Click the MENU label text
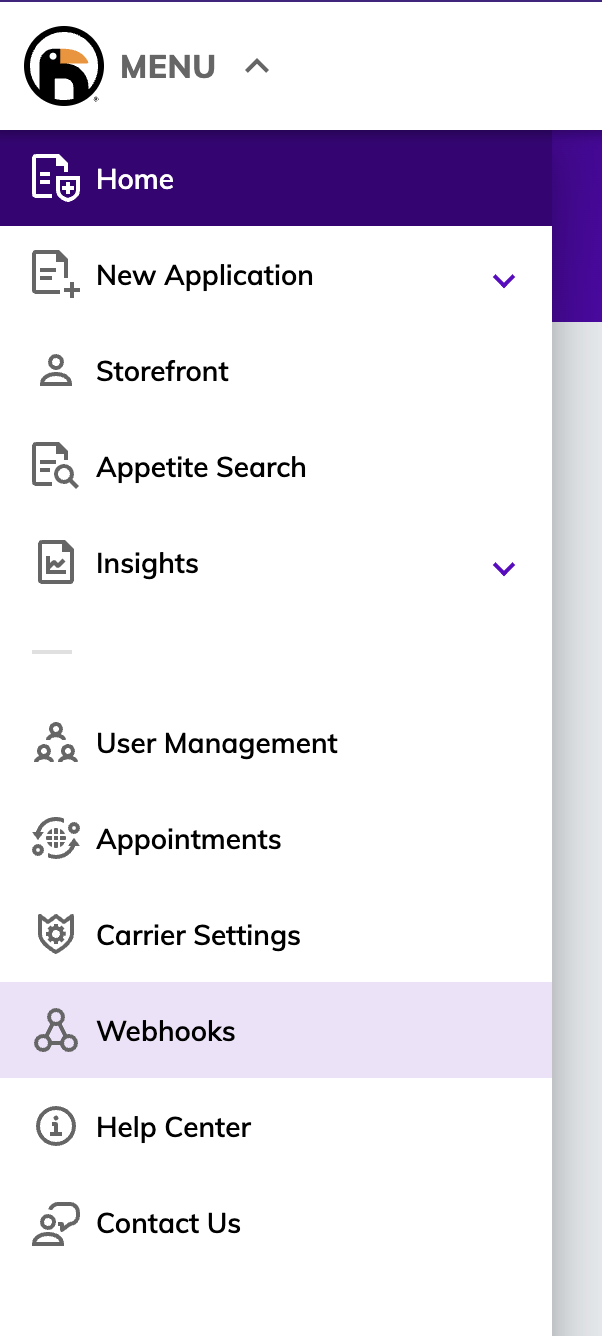 click(x=168, y=67)
